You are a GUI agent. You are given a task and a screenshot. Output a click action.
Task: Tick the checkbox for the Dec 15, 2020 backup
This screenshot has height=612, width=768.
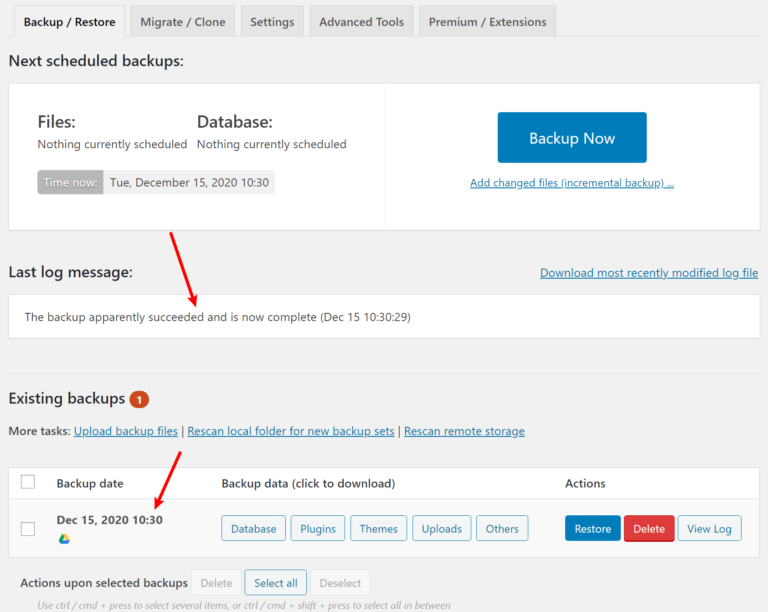pyautogui.click(x=28, y=529)
